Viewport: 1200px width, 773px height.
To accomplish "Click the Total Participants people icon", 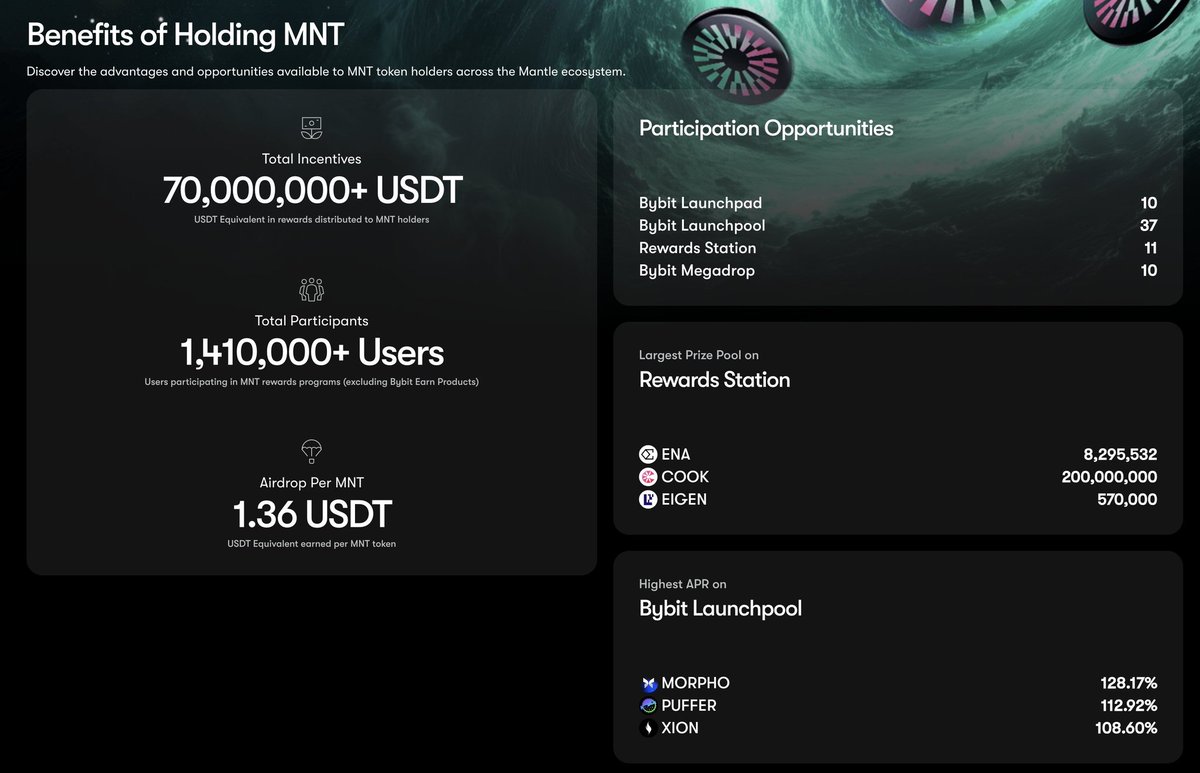I will click(x=312, y=290).
